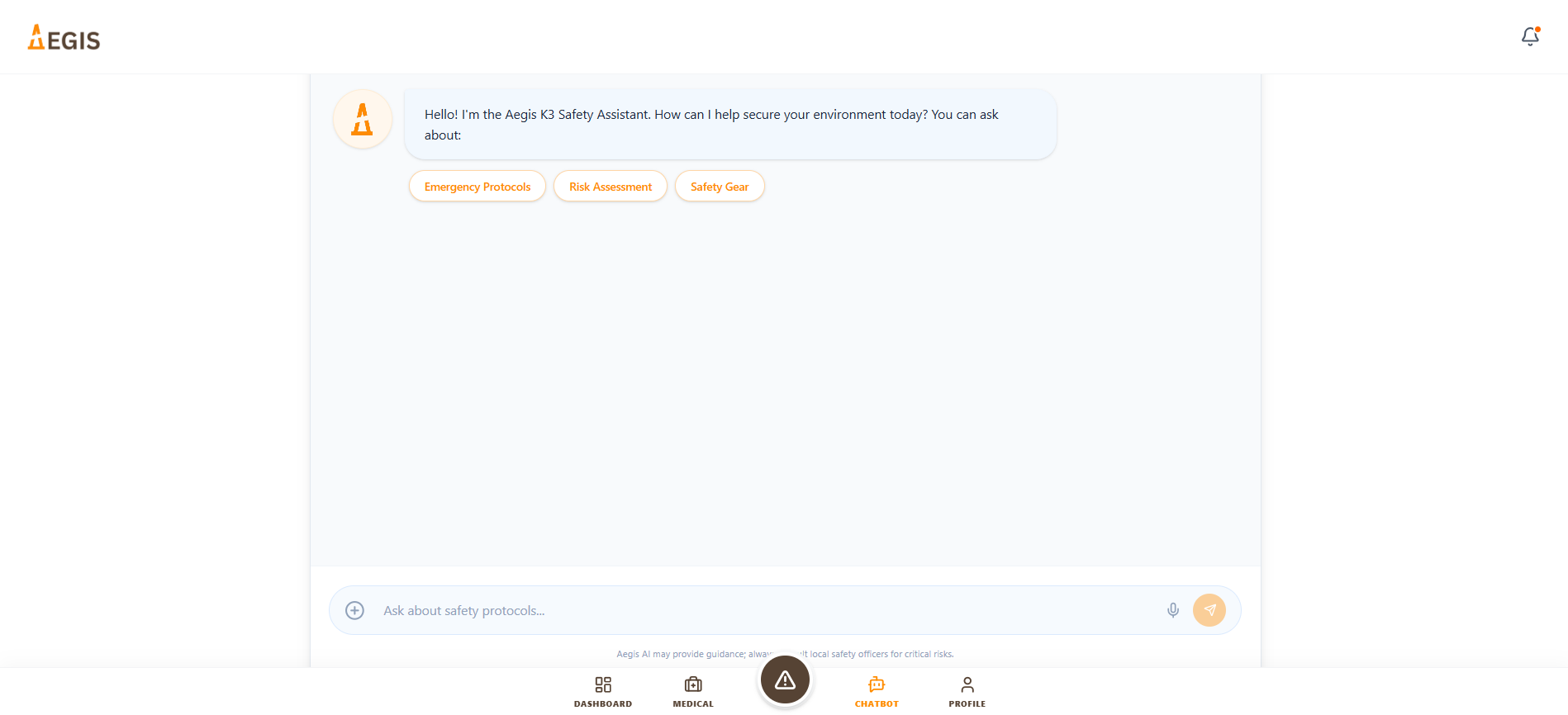This screenshot has width=1568, height=715.
Task: Click the assistant's cone avatar
Action: point(362,119)
